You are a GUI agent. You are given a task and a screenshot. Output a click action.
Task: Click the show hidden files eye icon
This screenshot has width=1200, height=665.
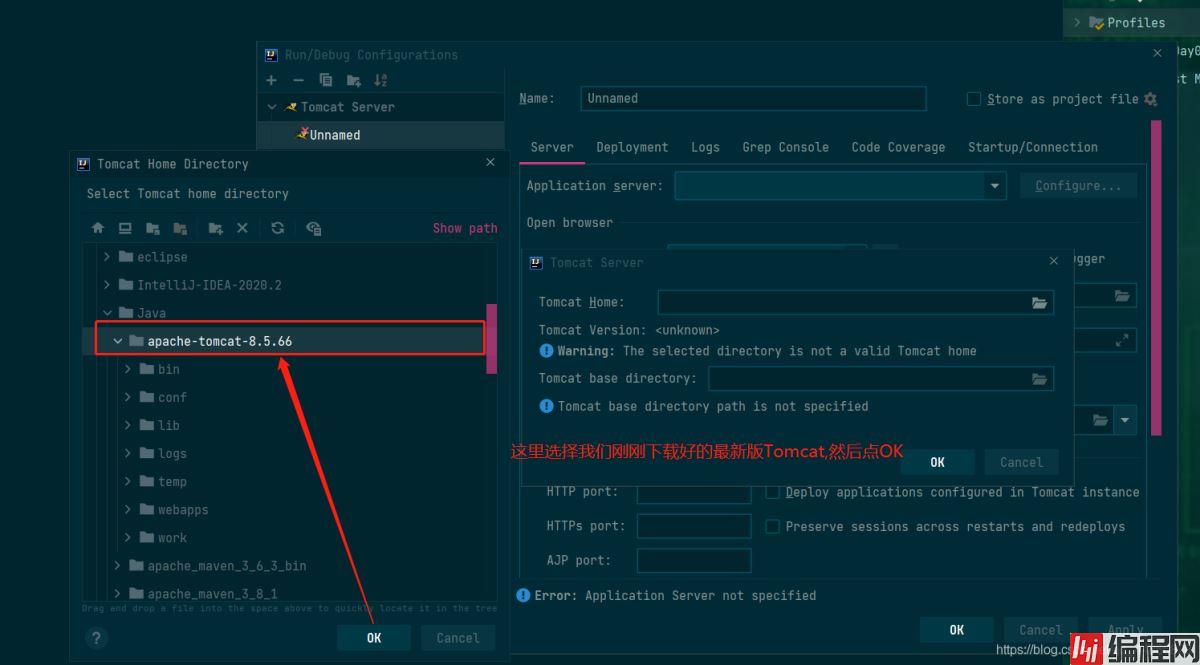(x=313, y=228)
